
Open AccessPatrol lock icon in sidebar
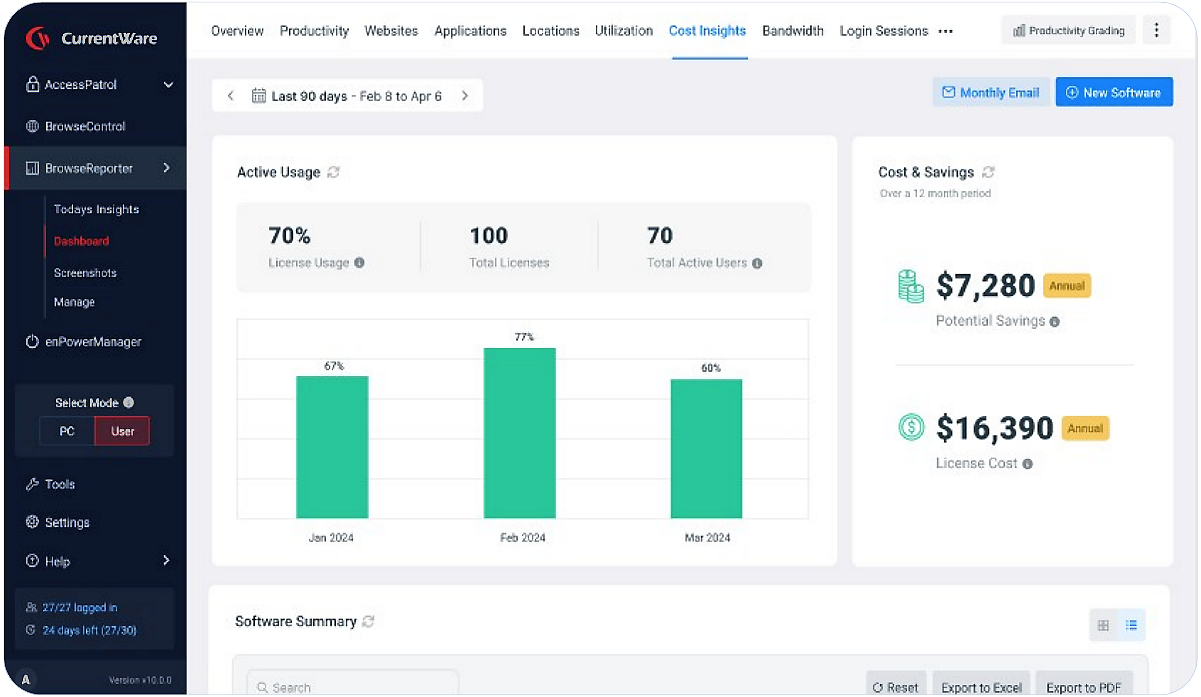32,85
